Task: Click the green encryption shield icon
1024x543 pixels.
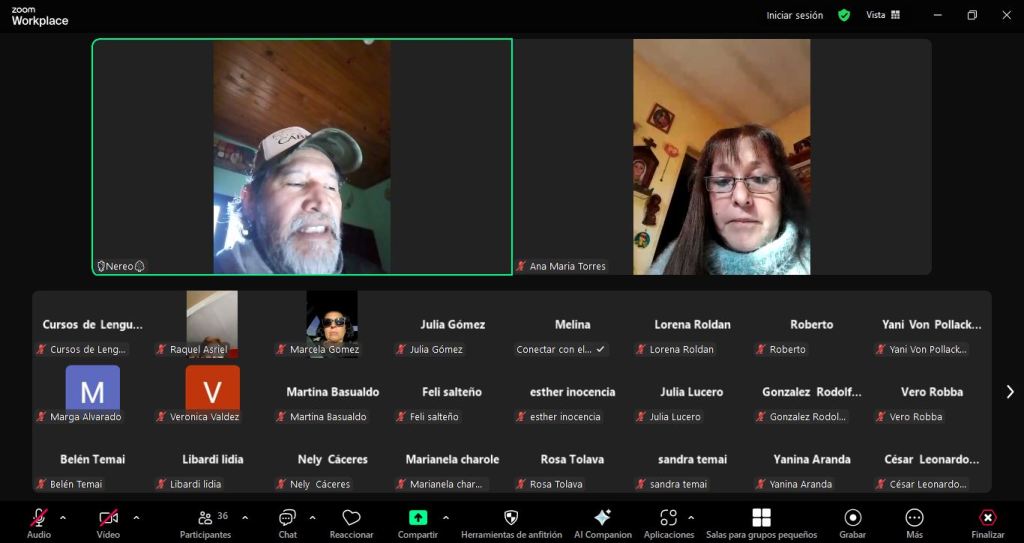Action: [x=844, y=15]
